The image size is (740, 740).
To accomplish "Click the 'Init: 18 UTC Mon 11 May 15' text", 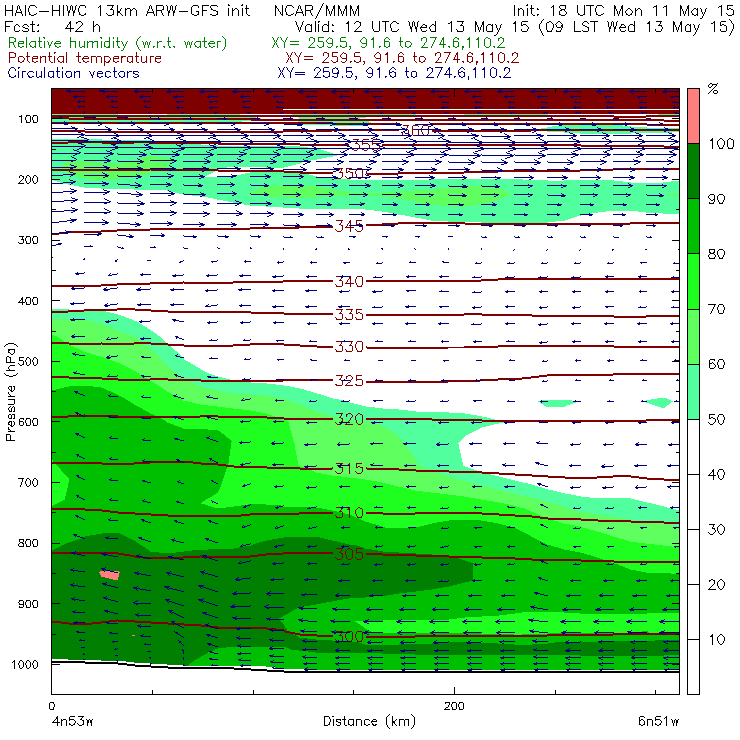I will [623, 11].
